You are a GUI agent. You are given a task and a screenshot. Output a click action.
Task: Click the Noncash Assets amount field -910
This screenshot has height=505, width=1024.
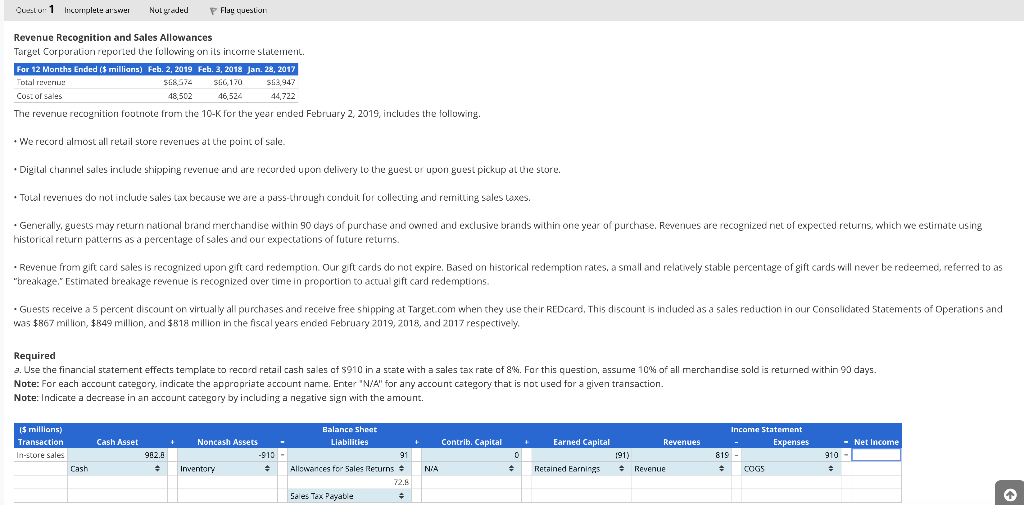(227, 454)
